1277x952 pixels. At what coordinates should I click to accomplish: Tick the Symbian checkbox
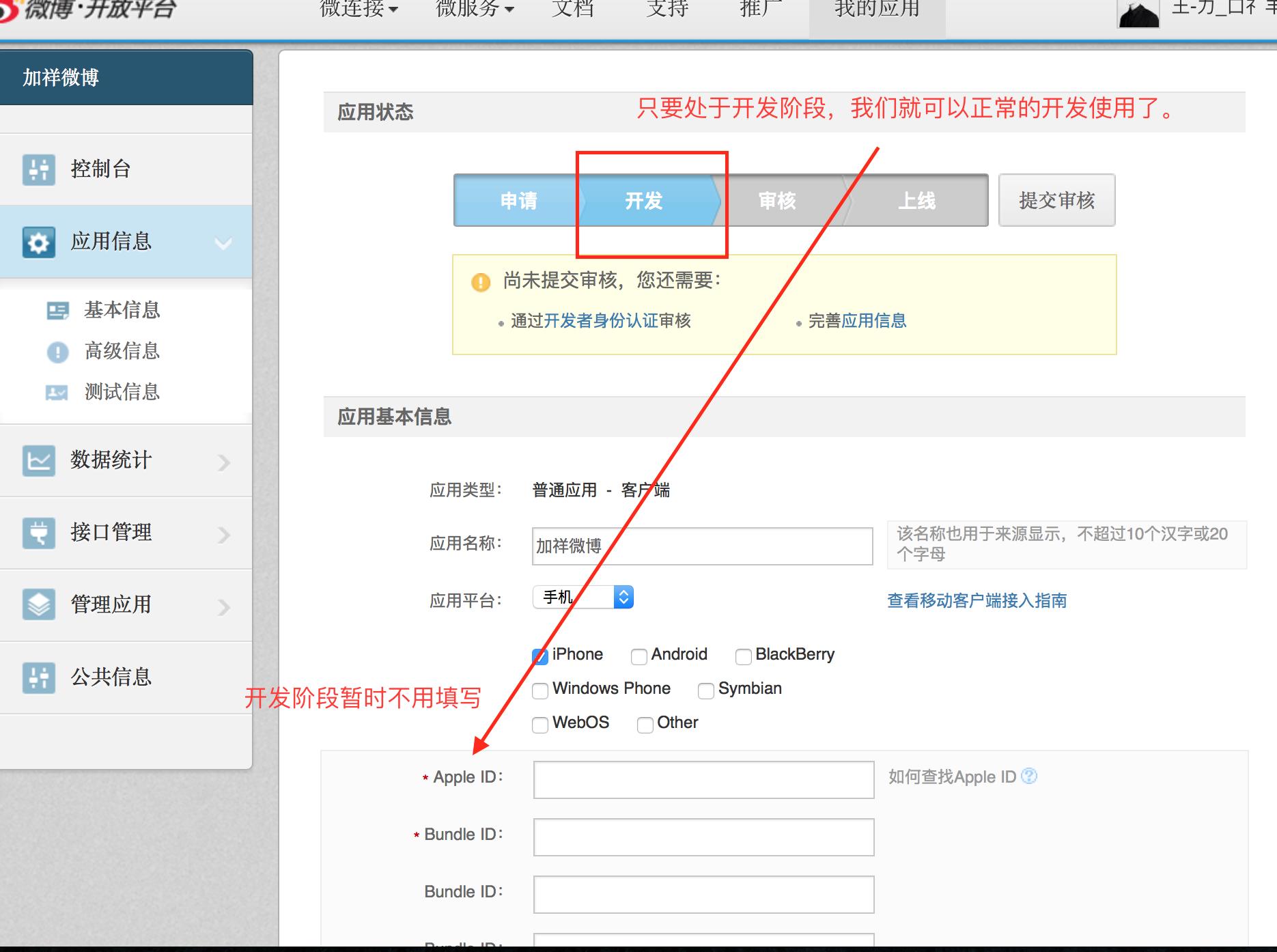[x=706, y=690]
